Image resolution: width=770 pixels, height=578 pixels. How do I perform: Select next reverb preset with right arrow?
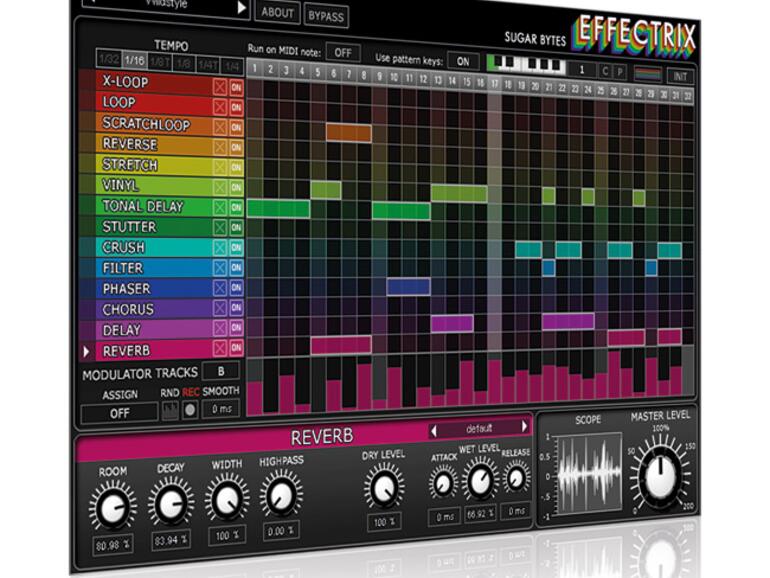(x=524, y=426)
